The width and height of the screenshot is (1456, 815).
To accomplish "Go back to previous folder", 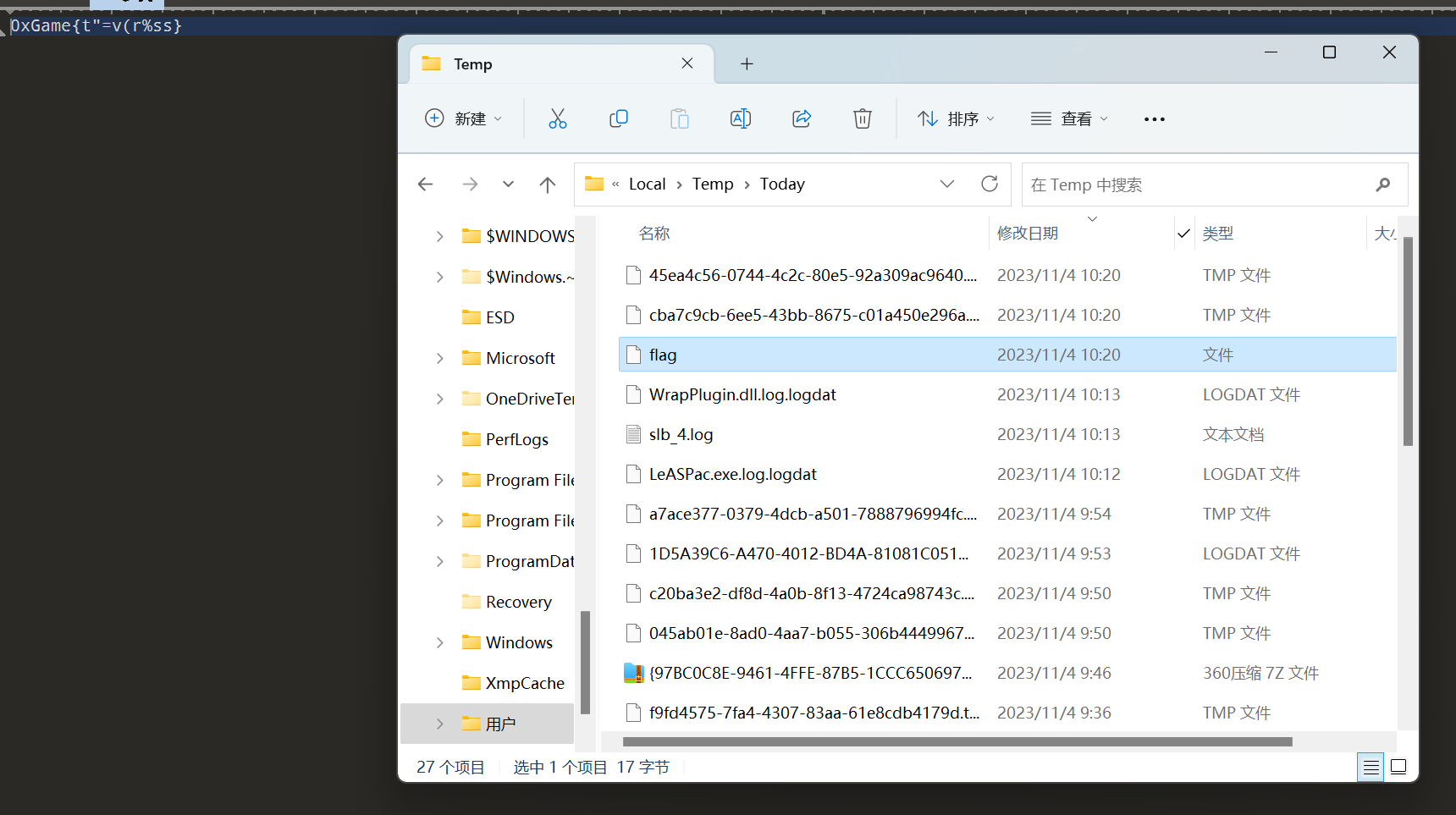I will point(426,184).
